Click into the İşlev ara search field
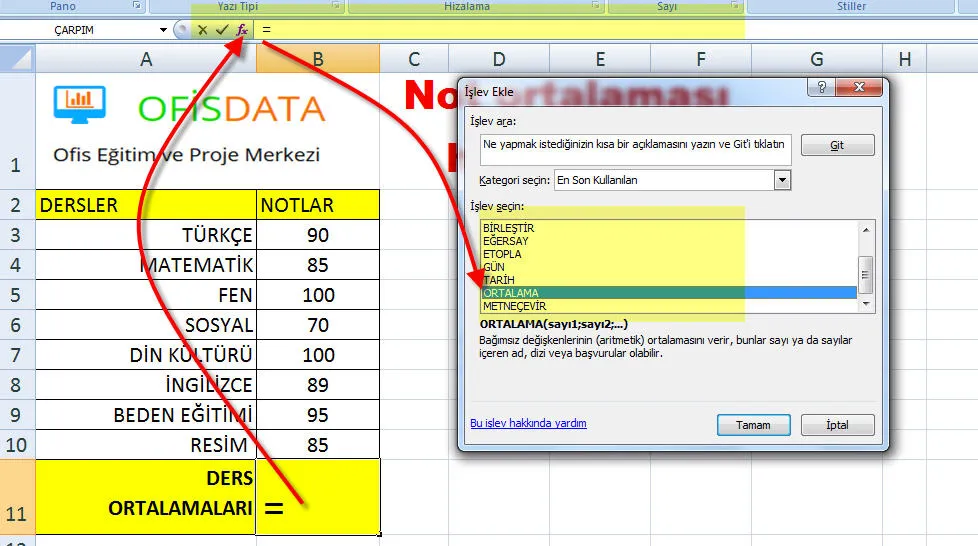978x546 pixels. [x=634, y=145]
